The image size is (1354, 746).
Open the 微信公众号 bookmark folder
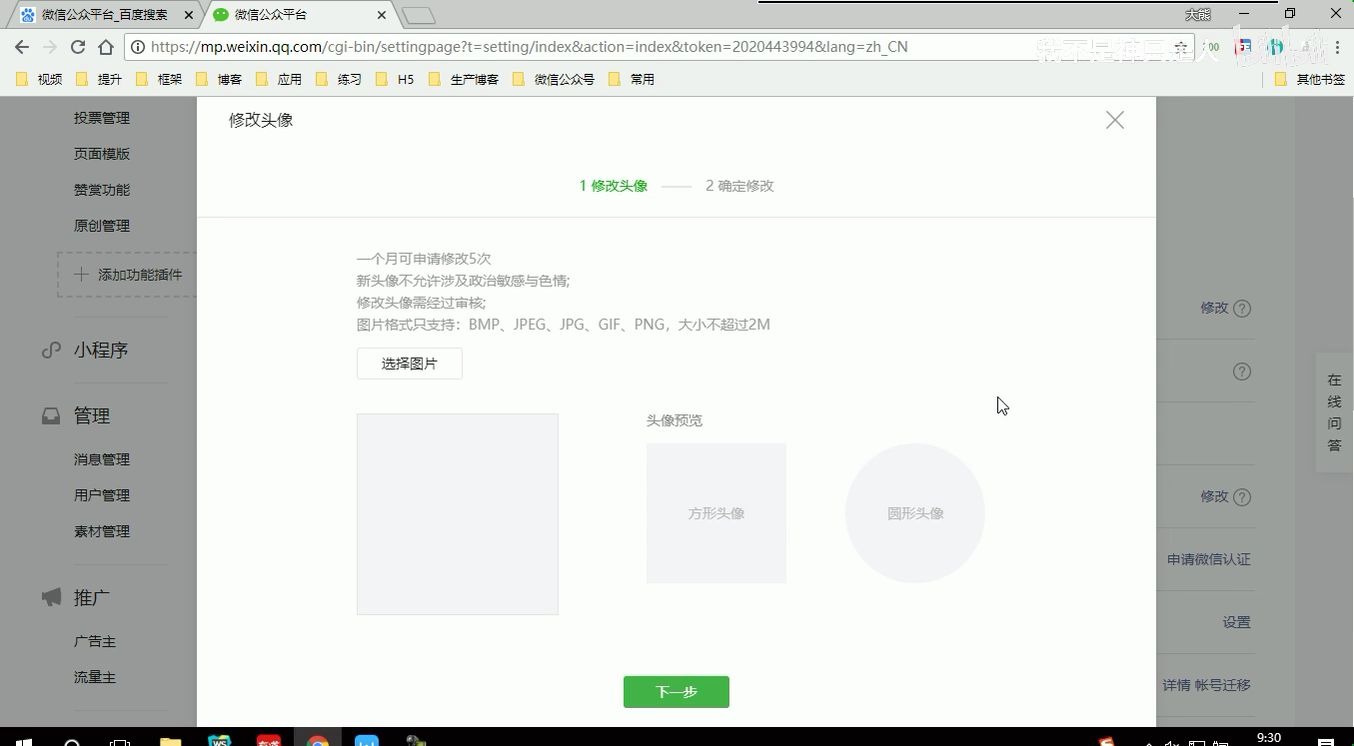pos(554,79)
